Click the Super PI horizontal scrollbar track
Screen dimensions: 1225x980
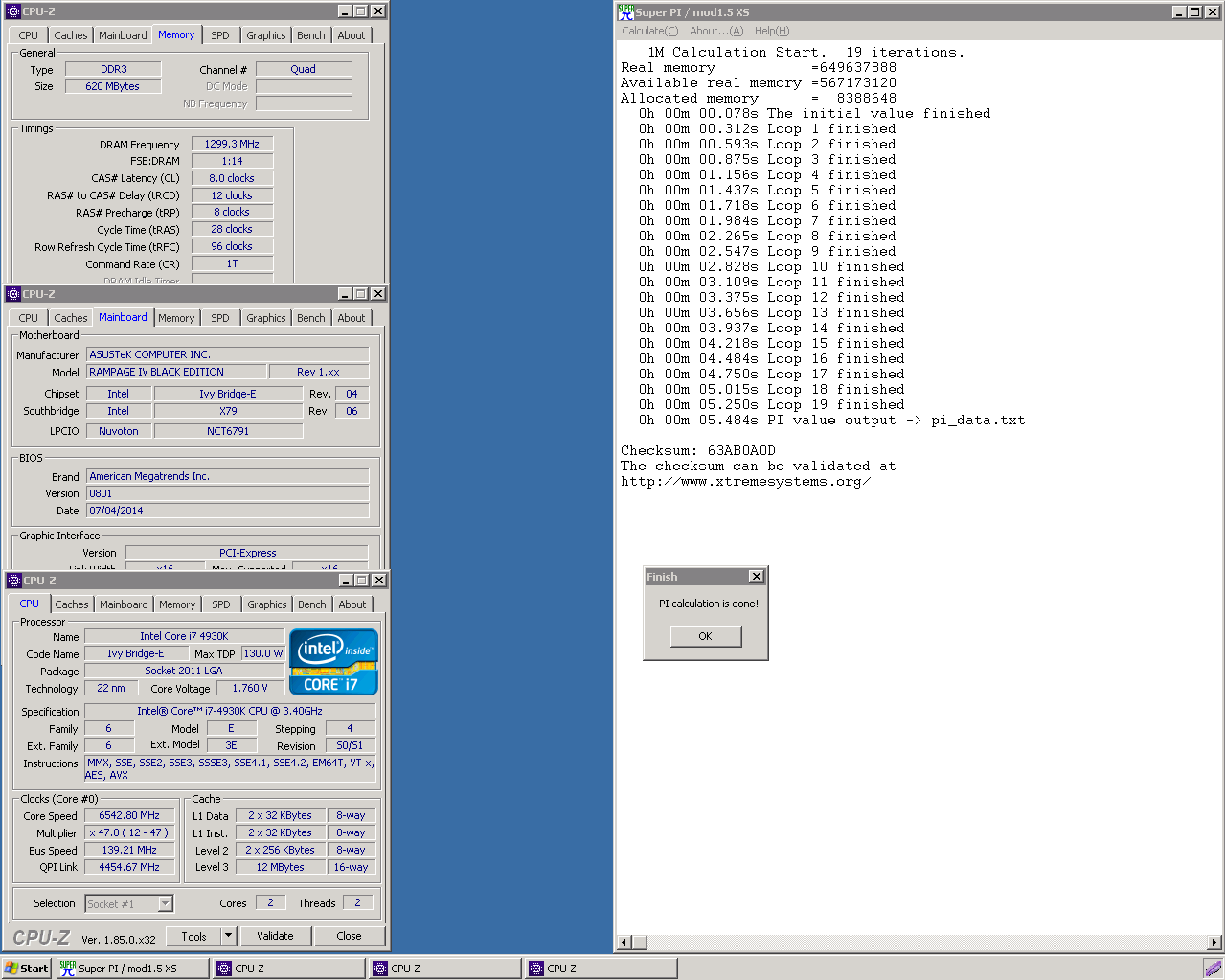click(919, 943)
